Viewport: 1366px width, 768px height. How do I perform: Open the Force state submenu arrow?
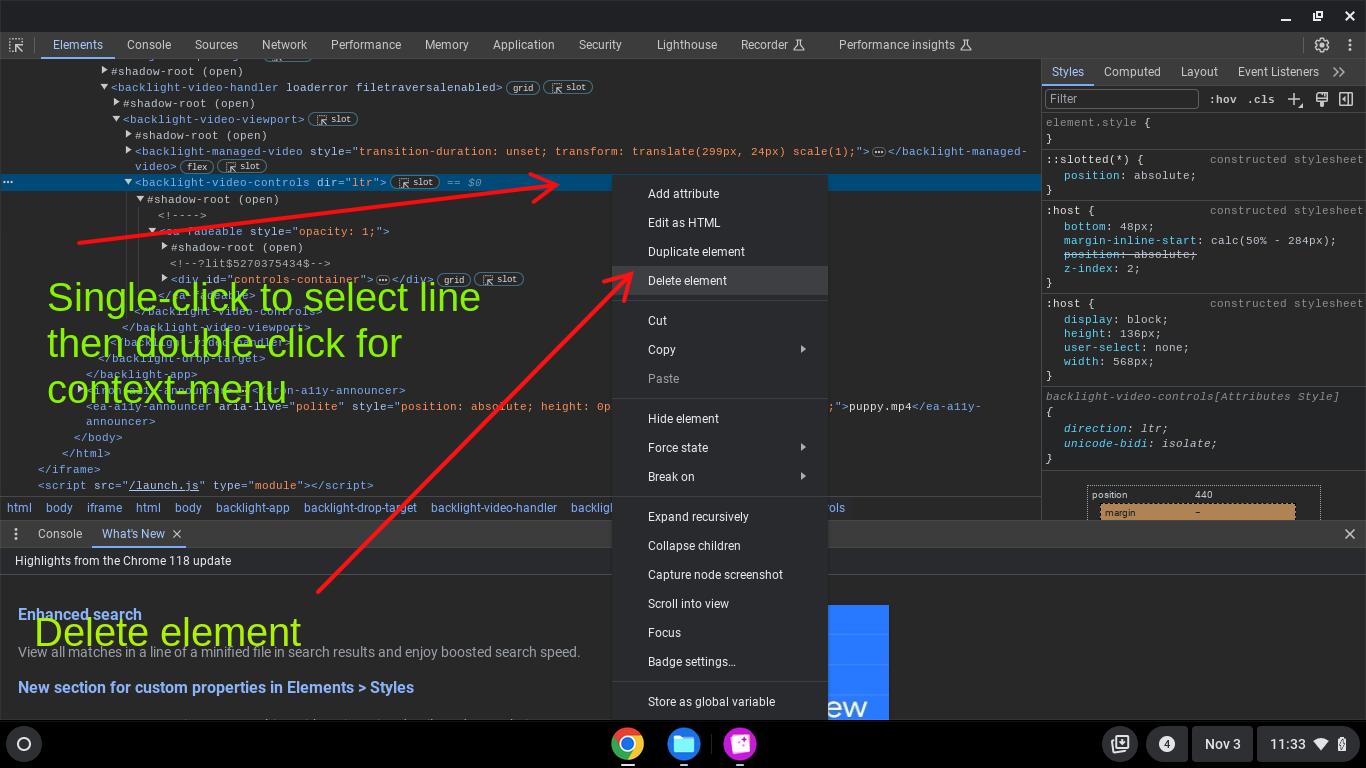[x=803, y=447]
